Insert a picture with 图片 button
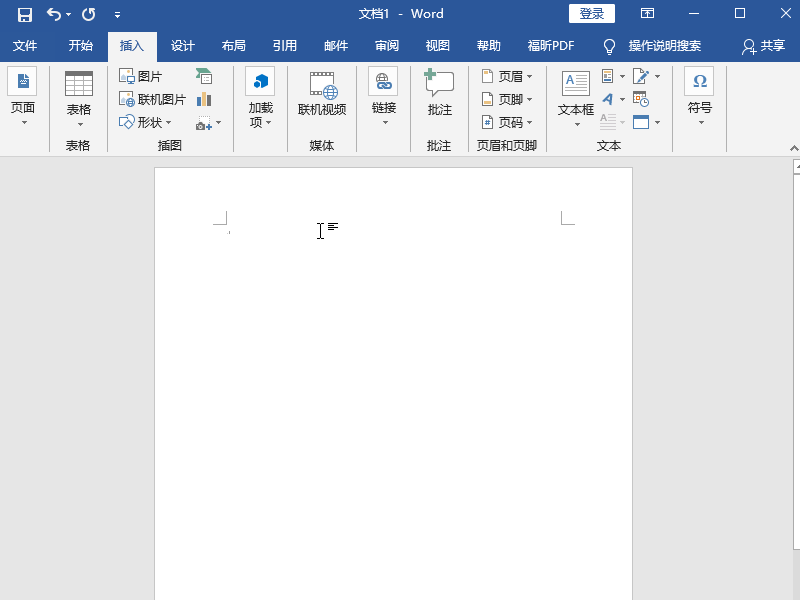The image size is (800, 600). click(141, 76)
